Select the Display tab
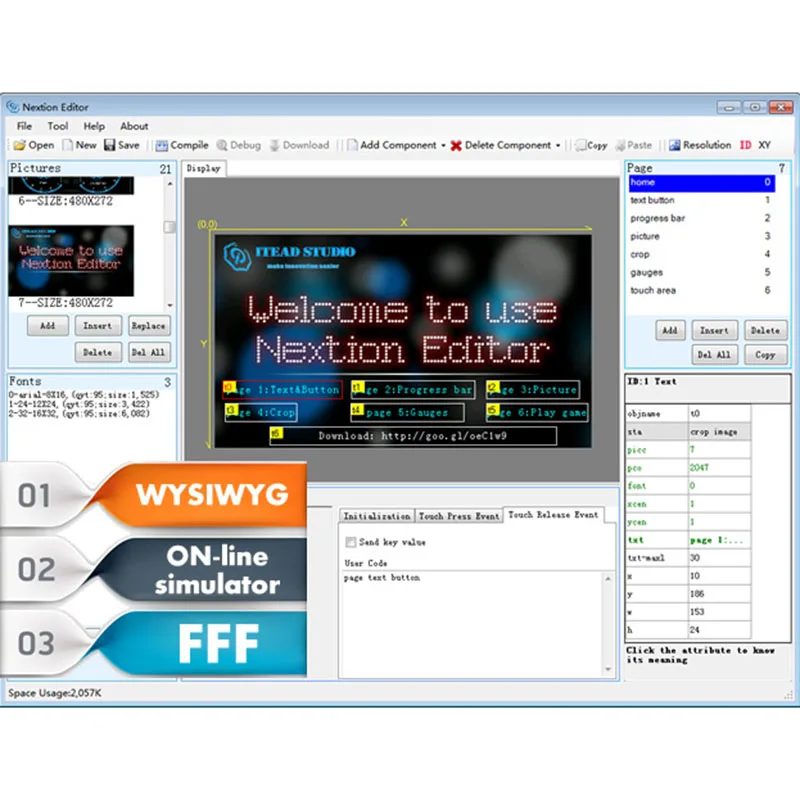The width and height of the screenshot is (800, 800). click(204, 168)
